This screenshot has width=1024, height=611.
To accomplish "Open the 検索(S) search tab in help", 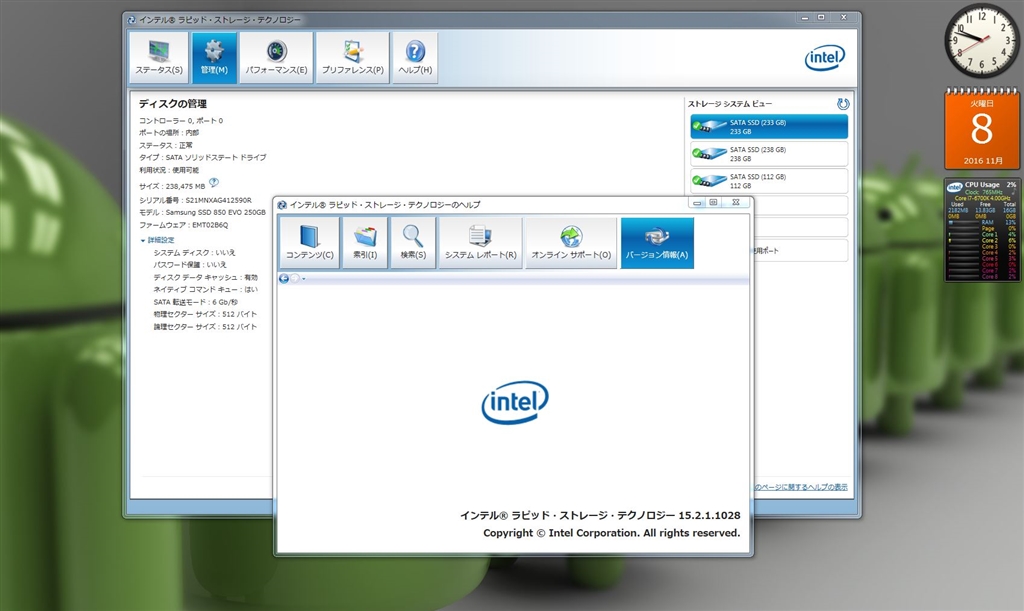I will point(413,243).
